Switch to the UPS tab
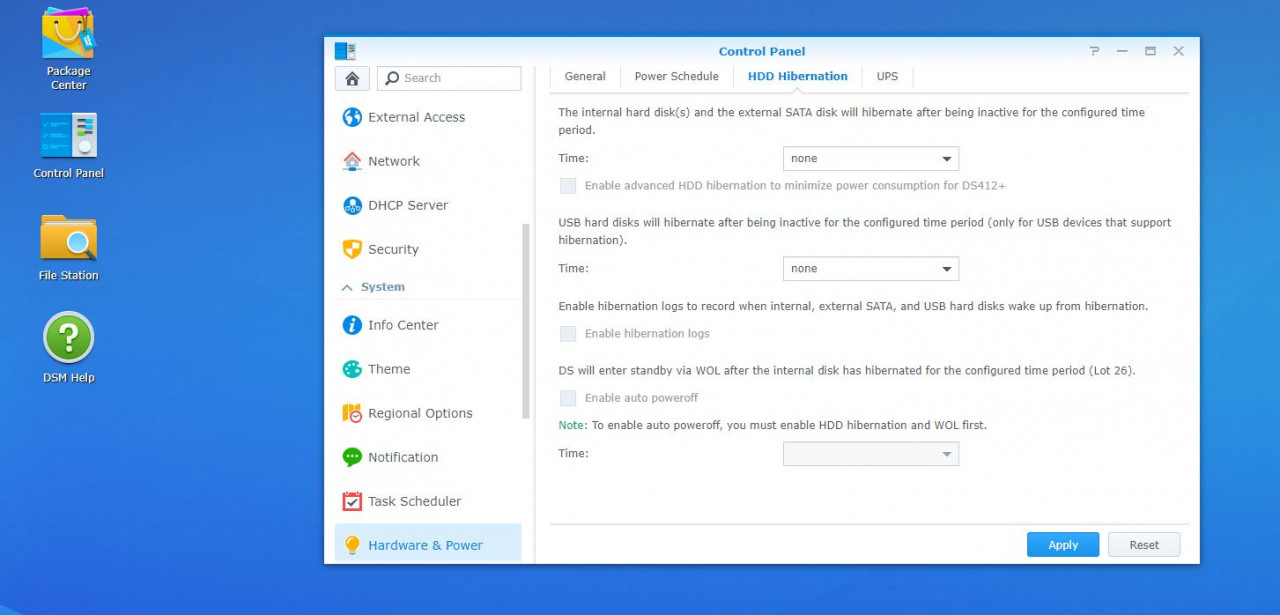 (x=887, y=76)
